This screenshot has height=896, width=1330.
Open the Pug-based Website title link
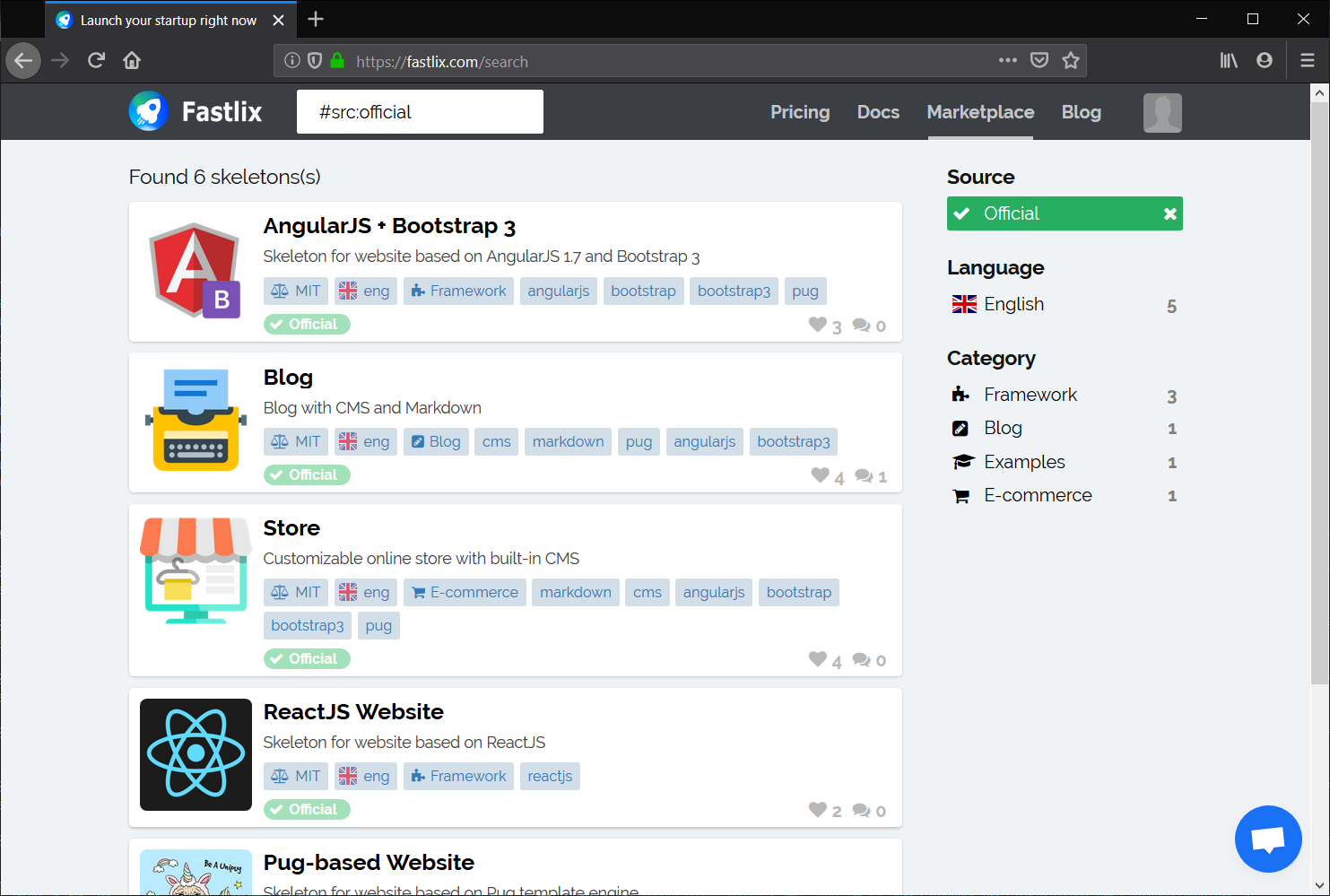tap(369, 863)
